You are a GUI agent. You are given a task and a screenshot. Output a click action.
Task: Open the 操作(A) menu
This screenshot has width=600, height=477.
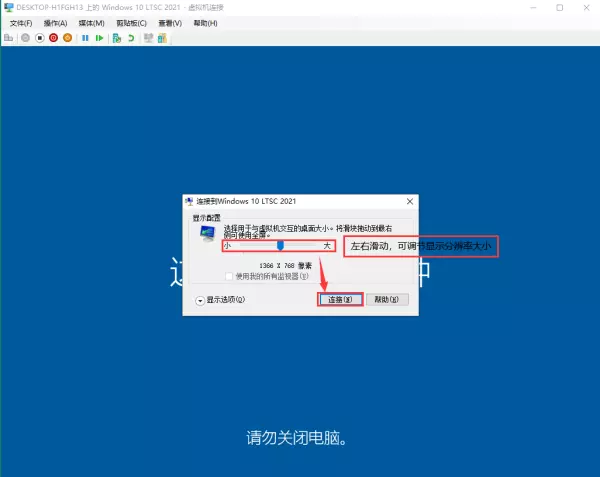pos(55,23)
